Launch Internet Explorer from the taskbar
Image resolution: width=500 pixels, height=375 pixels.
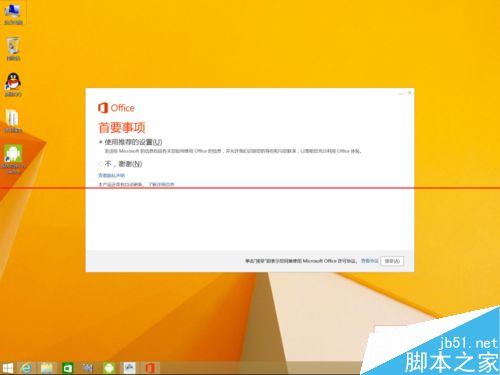26,368
